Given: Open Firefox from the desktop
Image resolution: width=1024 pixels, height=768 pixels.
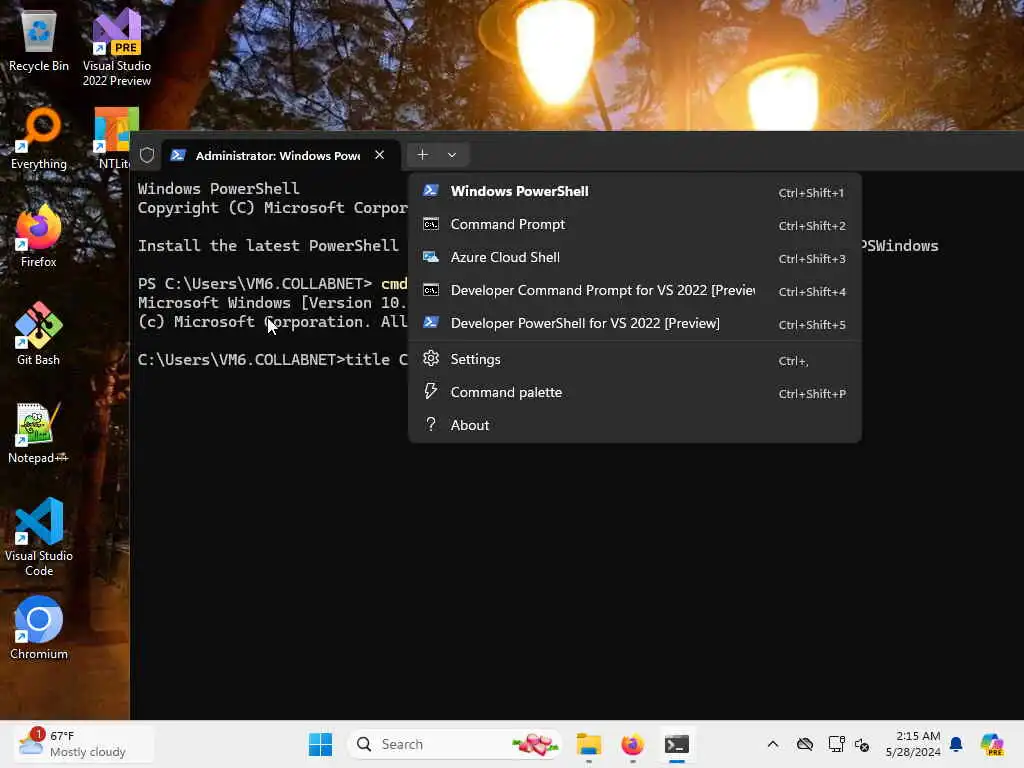Looking at the screenshot, I should (x=39, y=236).
